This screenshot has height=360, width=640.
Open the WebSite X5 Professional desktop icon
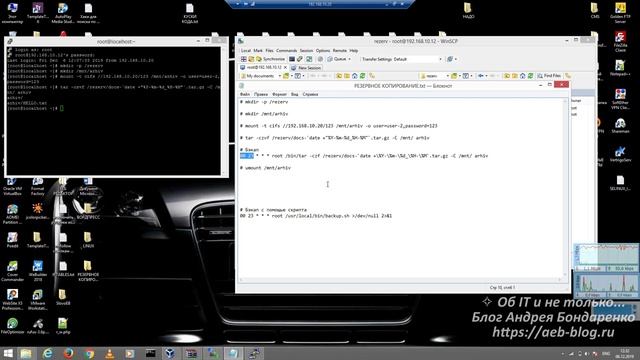point(12,300)
